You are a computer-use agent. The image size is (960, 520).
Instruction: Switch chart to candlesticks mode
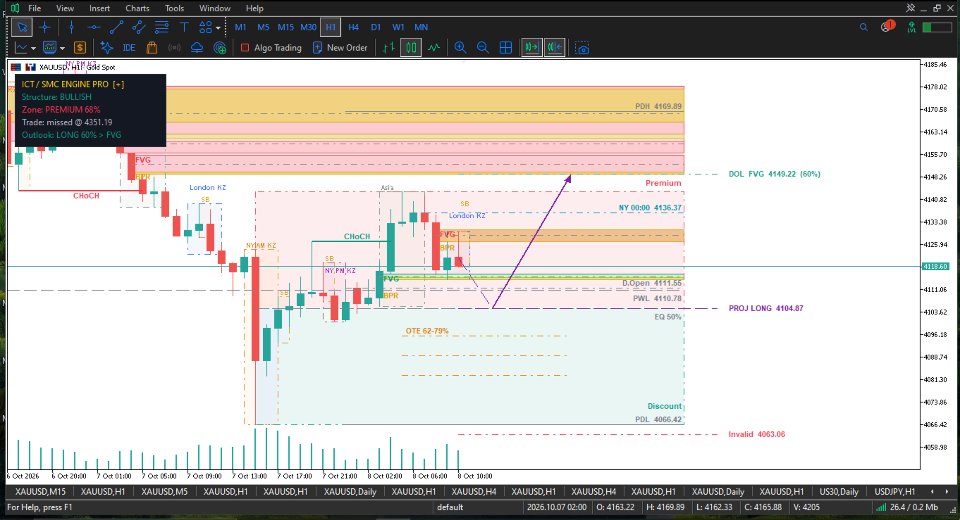pyautogui.click(x=411, y=48)
